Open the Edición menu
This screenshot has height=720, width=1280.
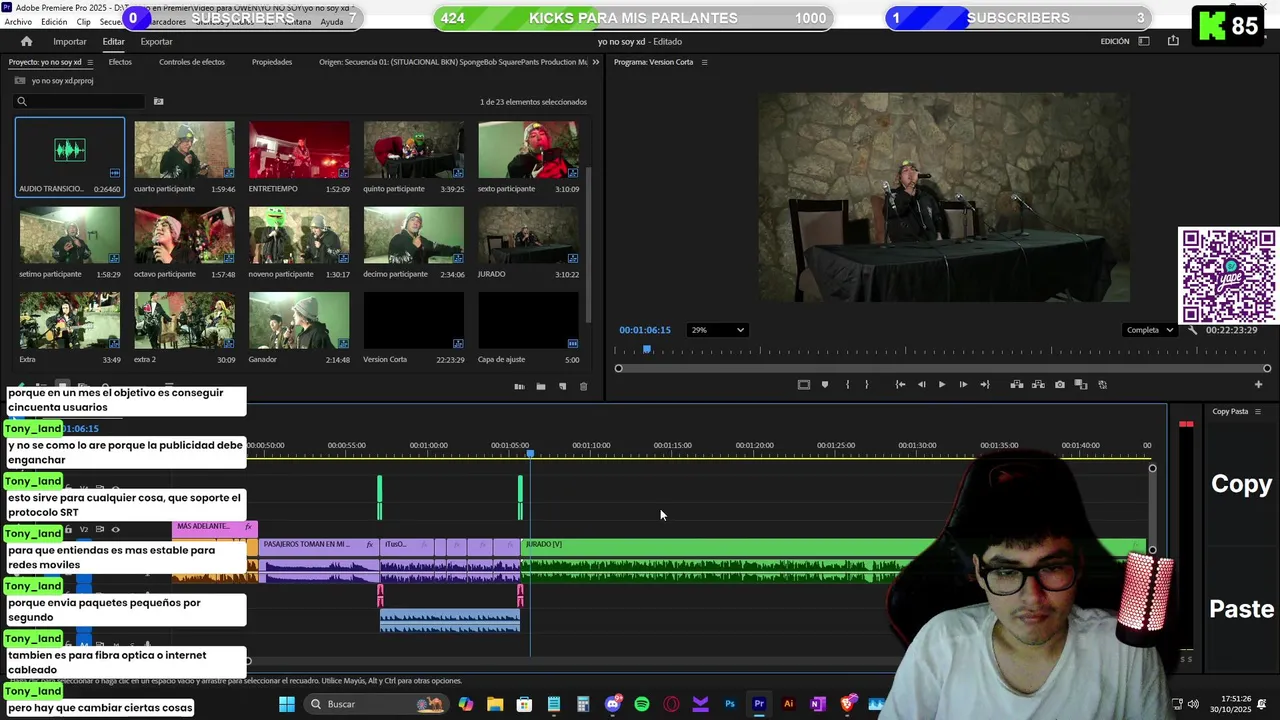click(x=54, y=21)
